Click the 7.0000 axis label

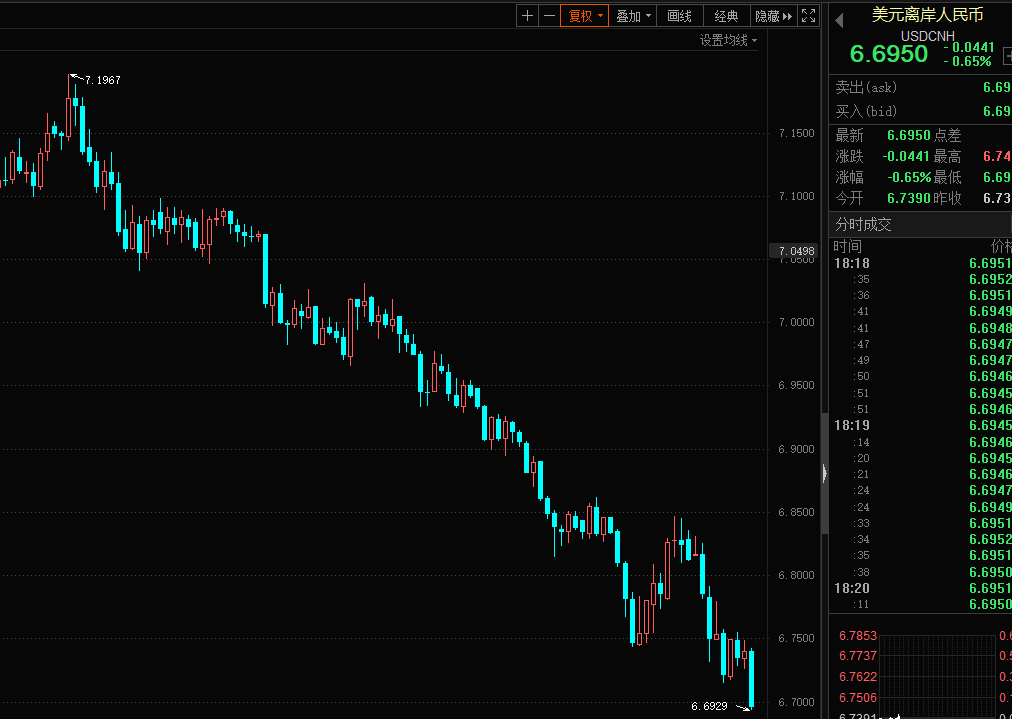(x=796, y=322)
